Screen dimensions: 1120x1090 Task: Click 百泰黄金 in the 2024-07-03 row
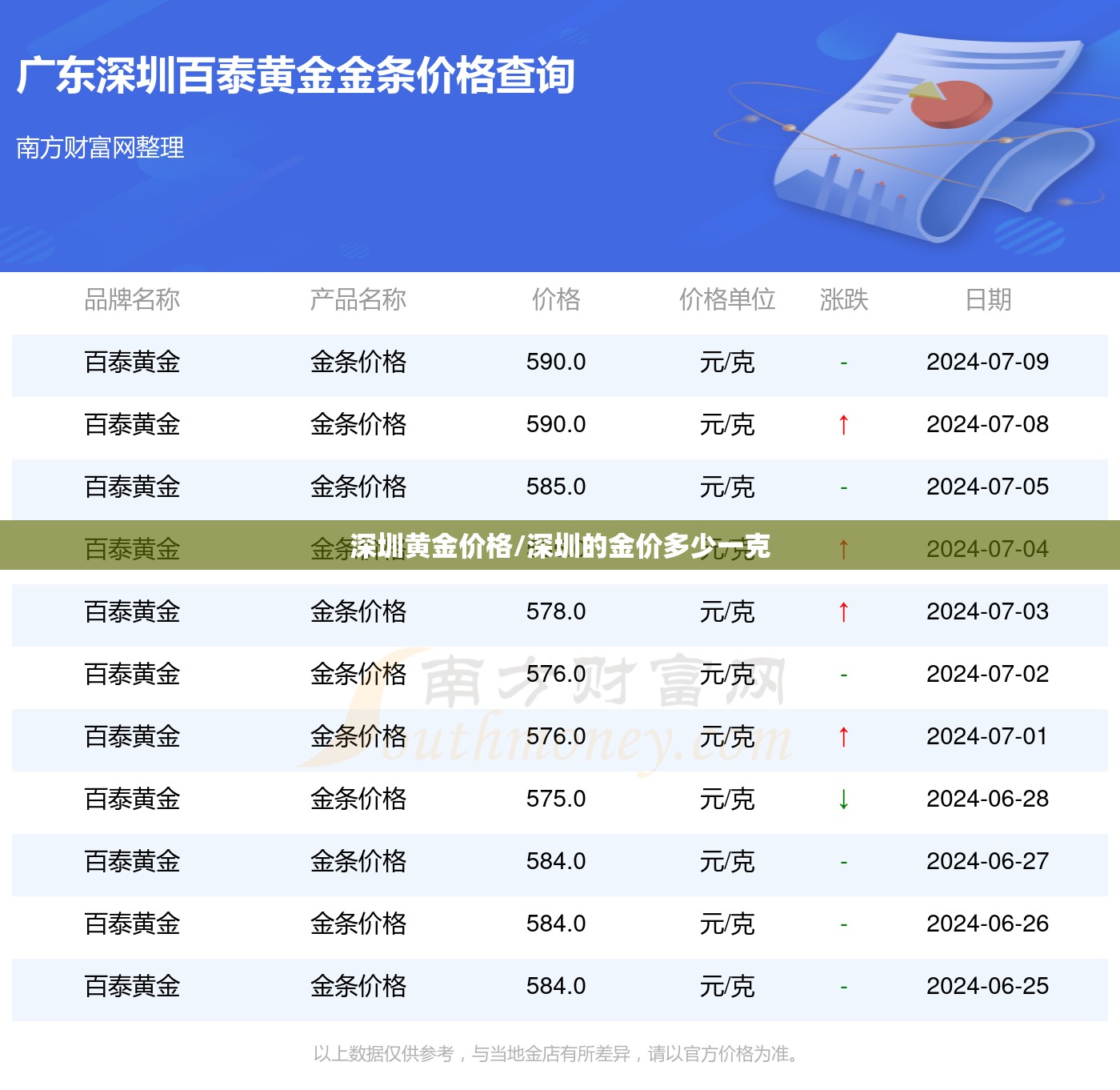[132, 611]
